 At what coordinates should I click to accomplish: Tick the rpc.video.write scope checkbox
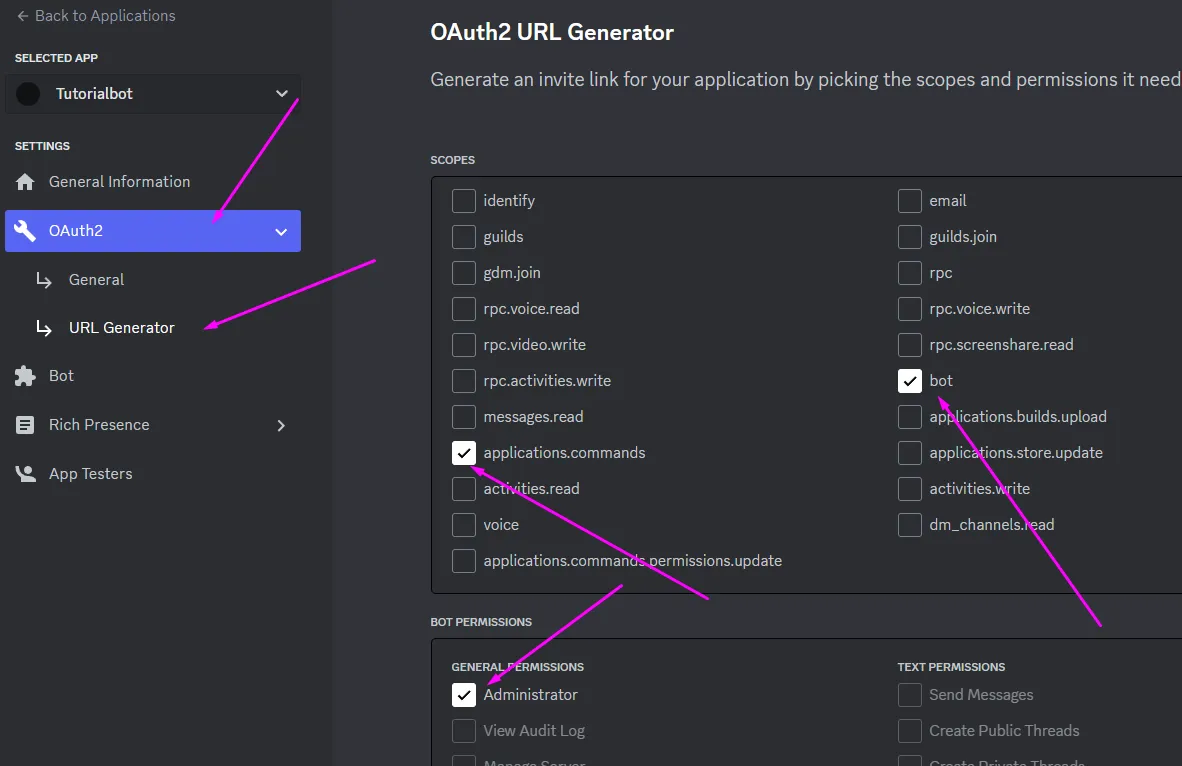tap(464, 345)
